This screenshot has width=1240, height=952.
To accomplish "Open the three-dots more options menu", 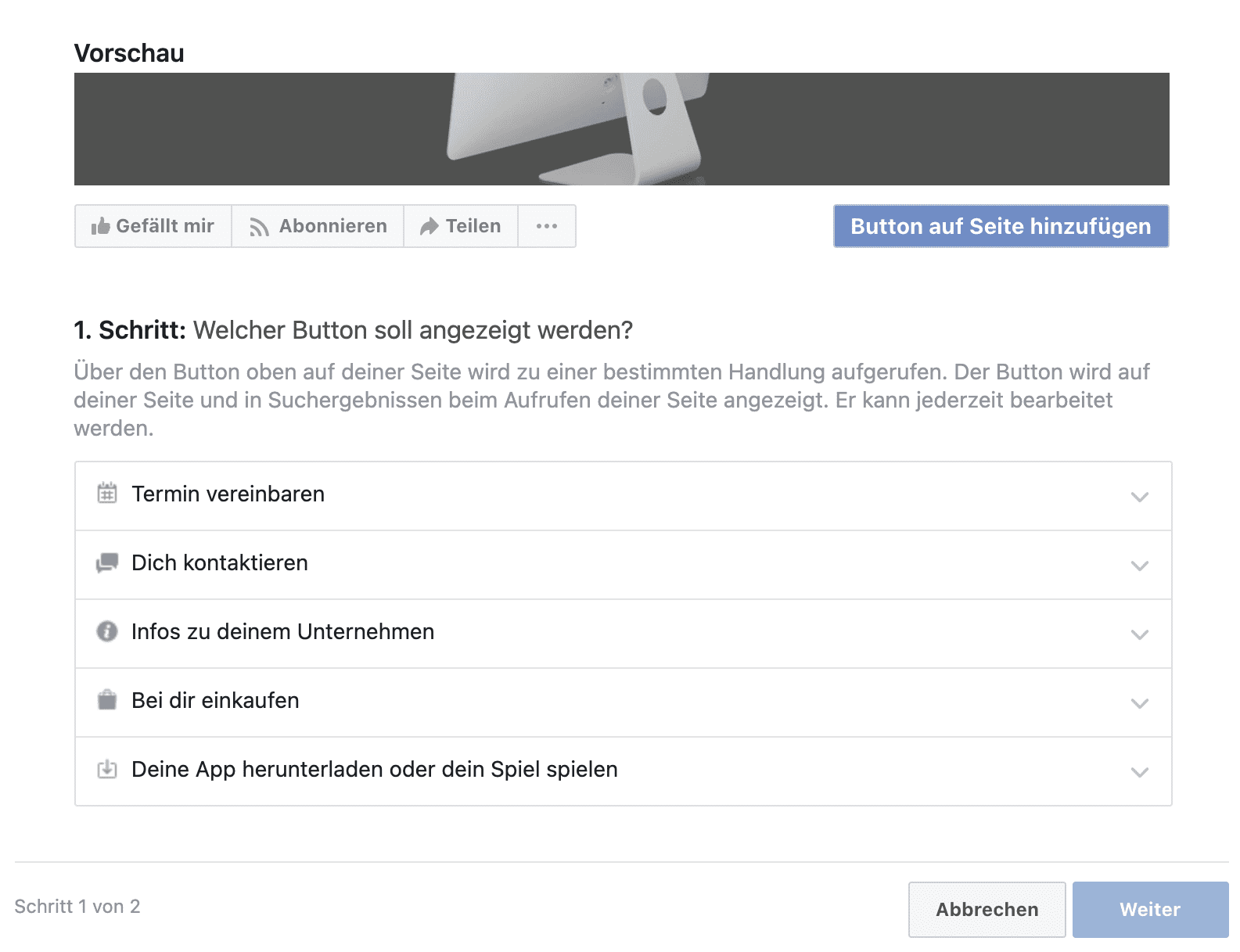I will (547, 226).
